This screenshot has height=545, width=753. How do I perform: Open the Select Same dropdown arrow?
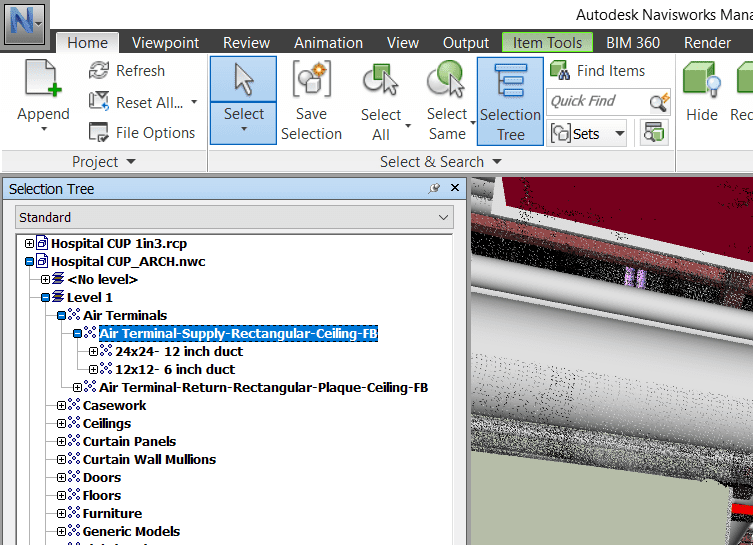[x=473, y=123]
